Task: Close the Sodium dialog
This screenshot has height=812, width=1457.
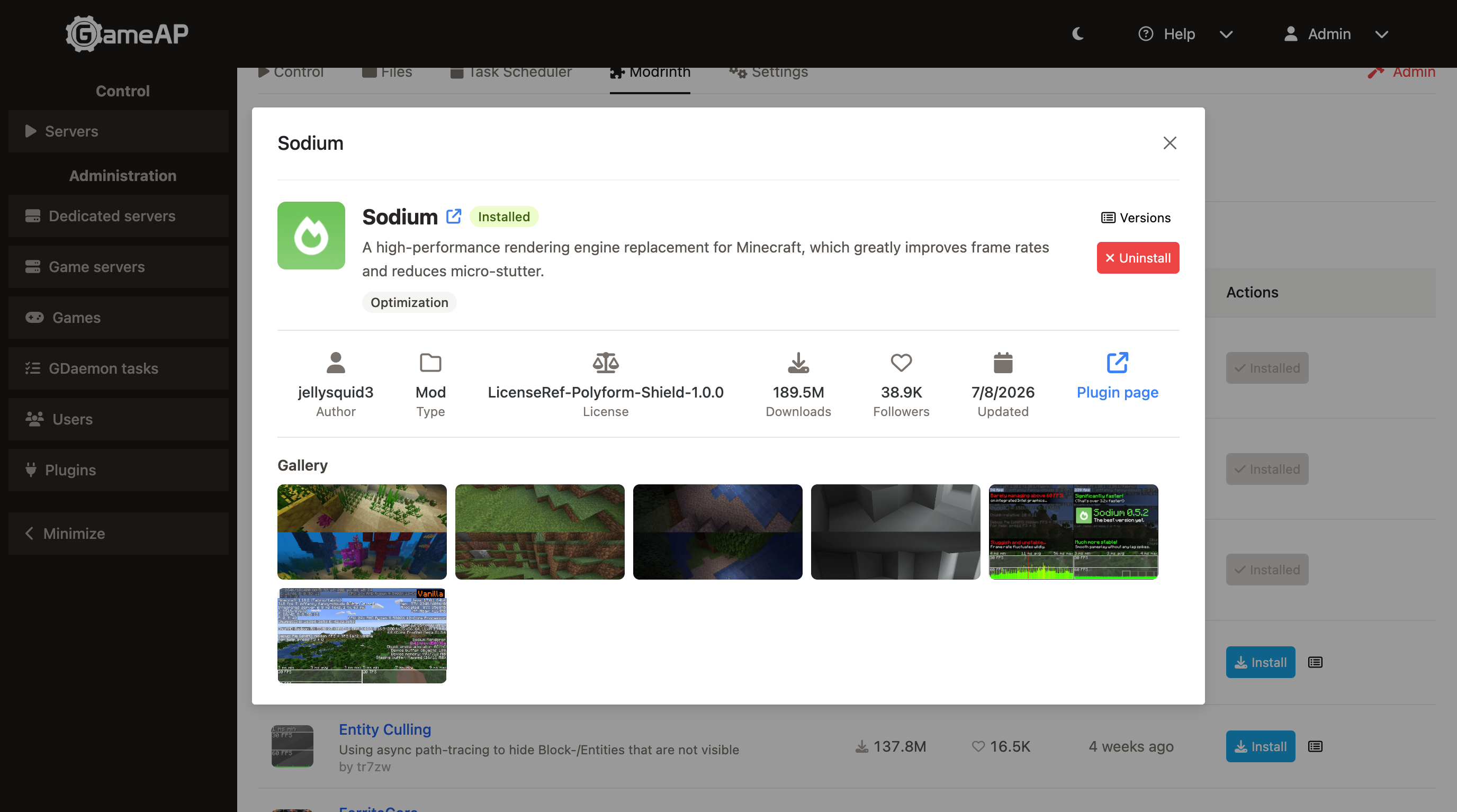Action: [x=1170, y=143]
